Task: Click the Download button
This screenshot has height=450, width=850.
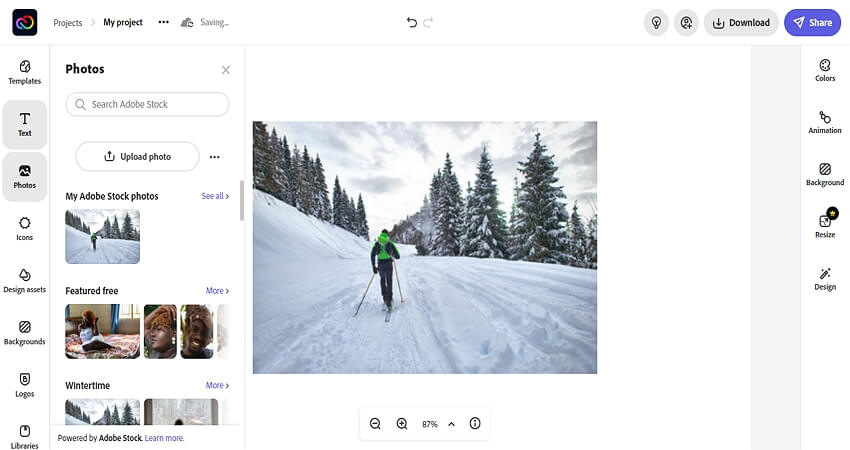Action: tap(741, 23)
